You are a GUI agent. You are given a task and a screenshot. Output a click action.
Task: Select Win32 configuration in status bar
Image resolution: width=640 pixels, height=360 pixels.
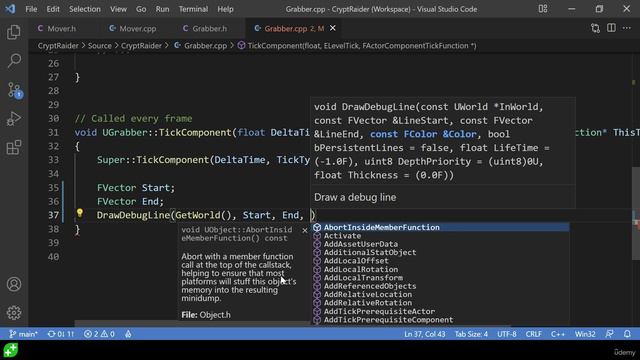(585, 334)
